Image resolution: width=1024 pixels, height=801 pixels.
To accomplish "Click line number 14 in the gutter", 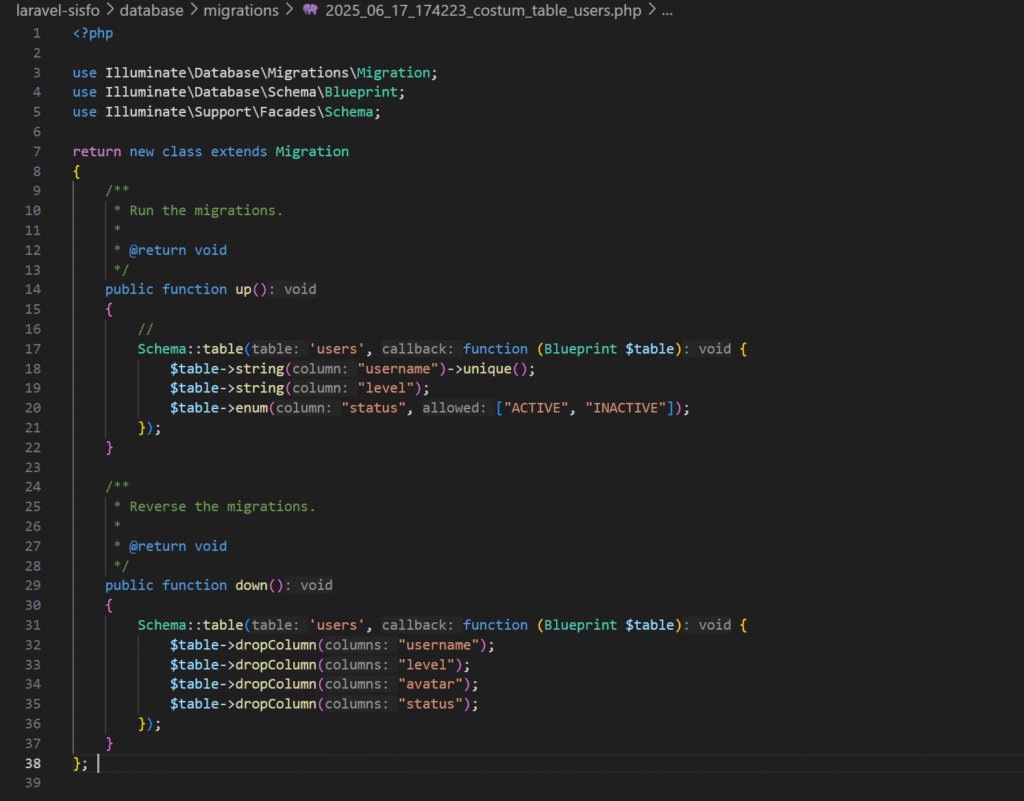I will point(32,289).
